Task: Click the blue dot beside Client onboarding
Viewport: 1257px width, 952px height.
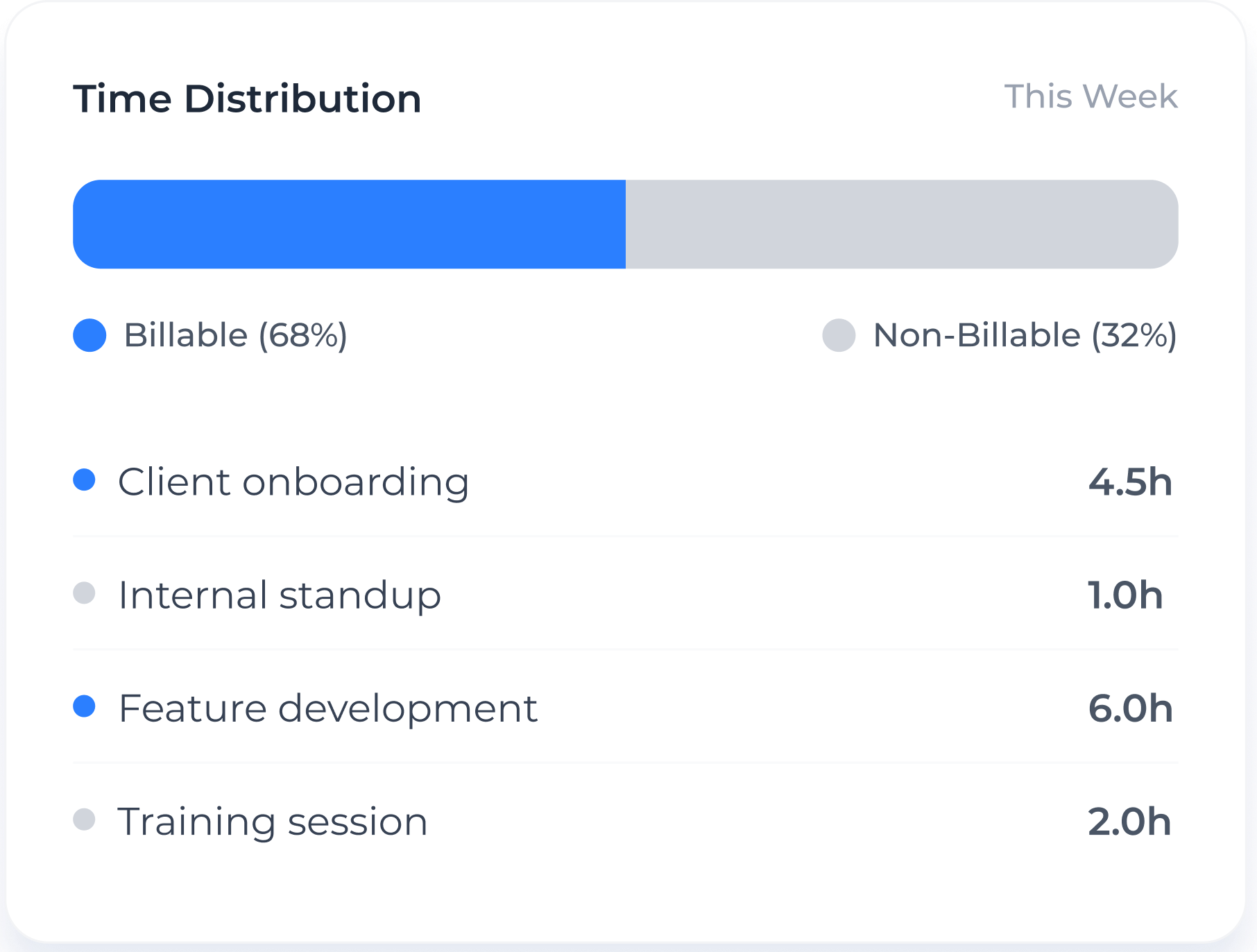Action: 84,479
